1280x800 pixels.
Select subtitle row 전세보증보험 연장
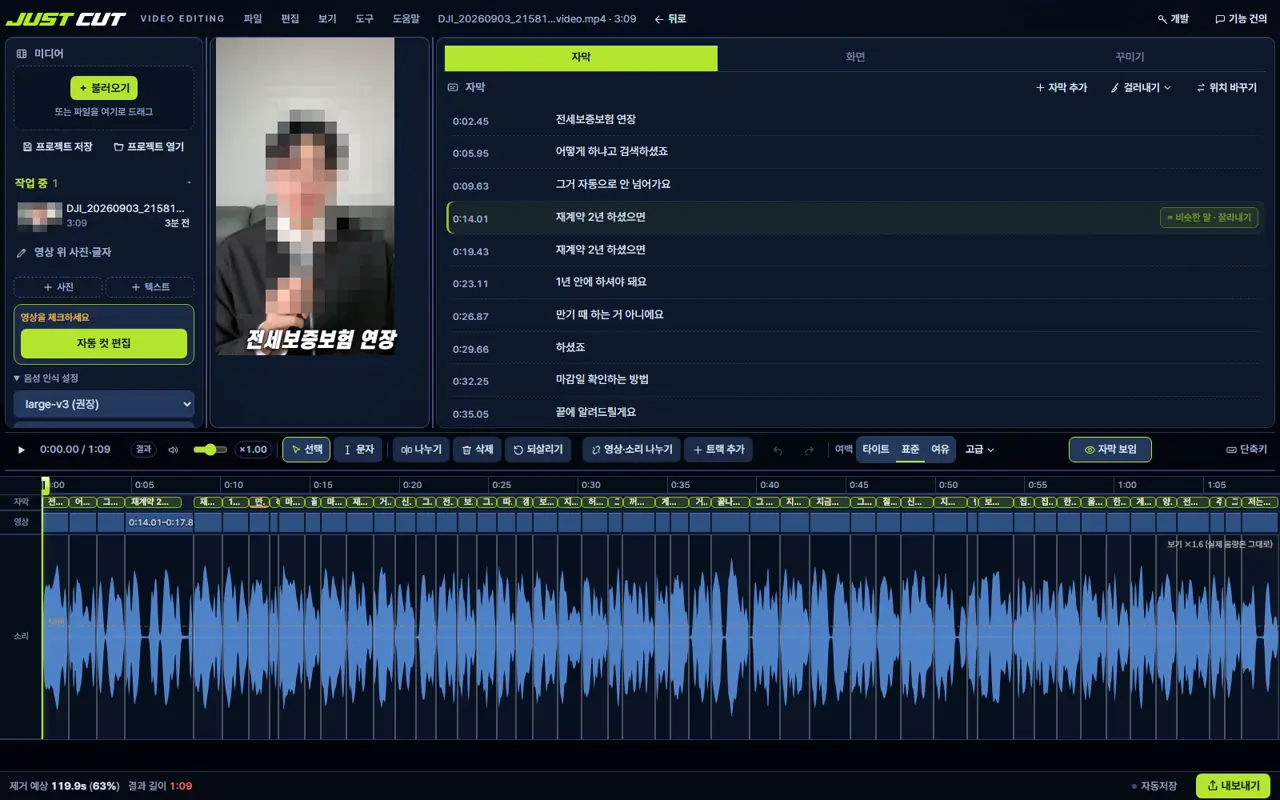pos(855,120)
